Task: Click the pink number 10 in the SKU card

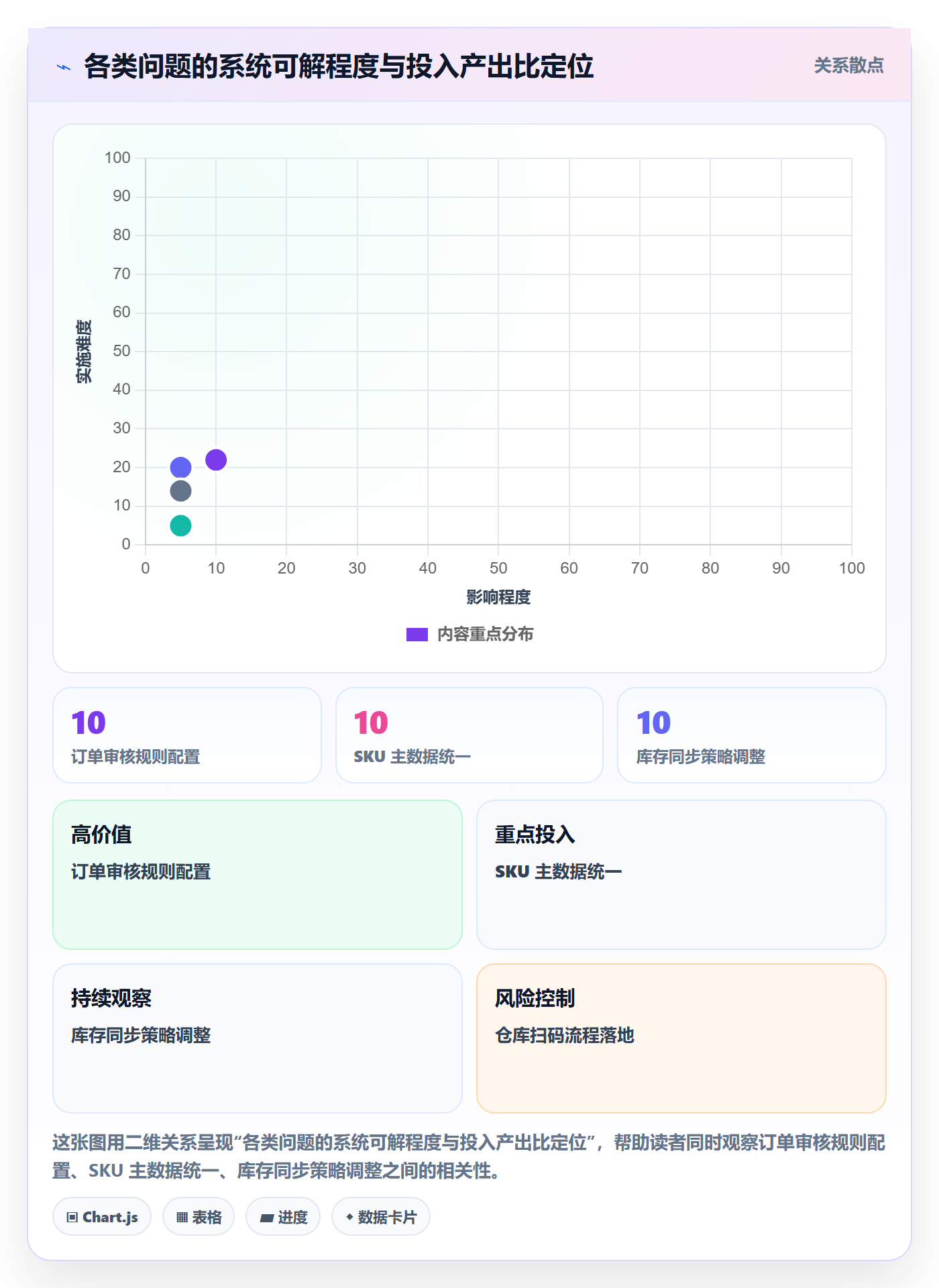Action: point(371,723)
